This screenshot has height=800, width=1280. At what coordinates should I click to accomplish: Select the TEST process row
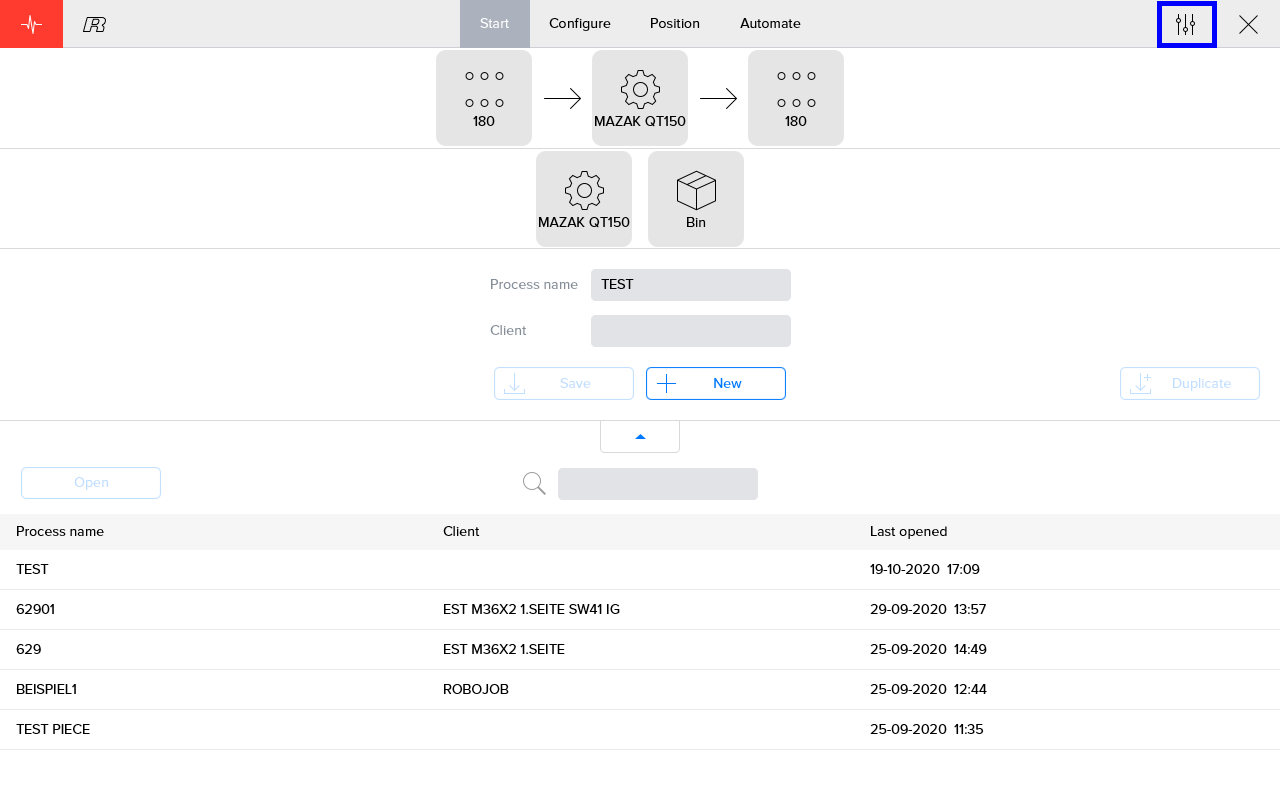pos(640,569)
